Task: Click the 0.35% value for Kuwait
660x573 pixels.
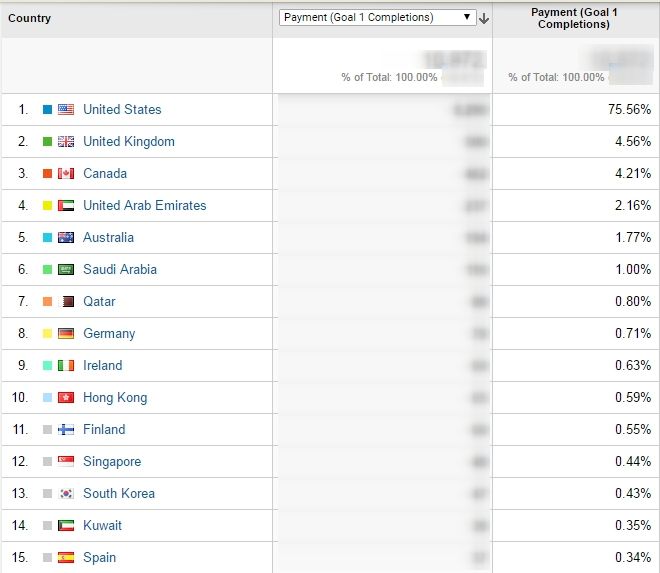Action: [633, 525]
